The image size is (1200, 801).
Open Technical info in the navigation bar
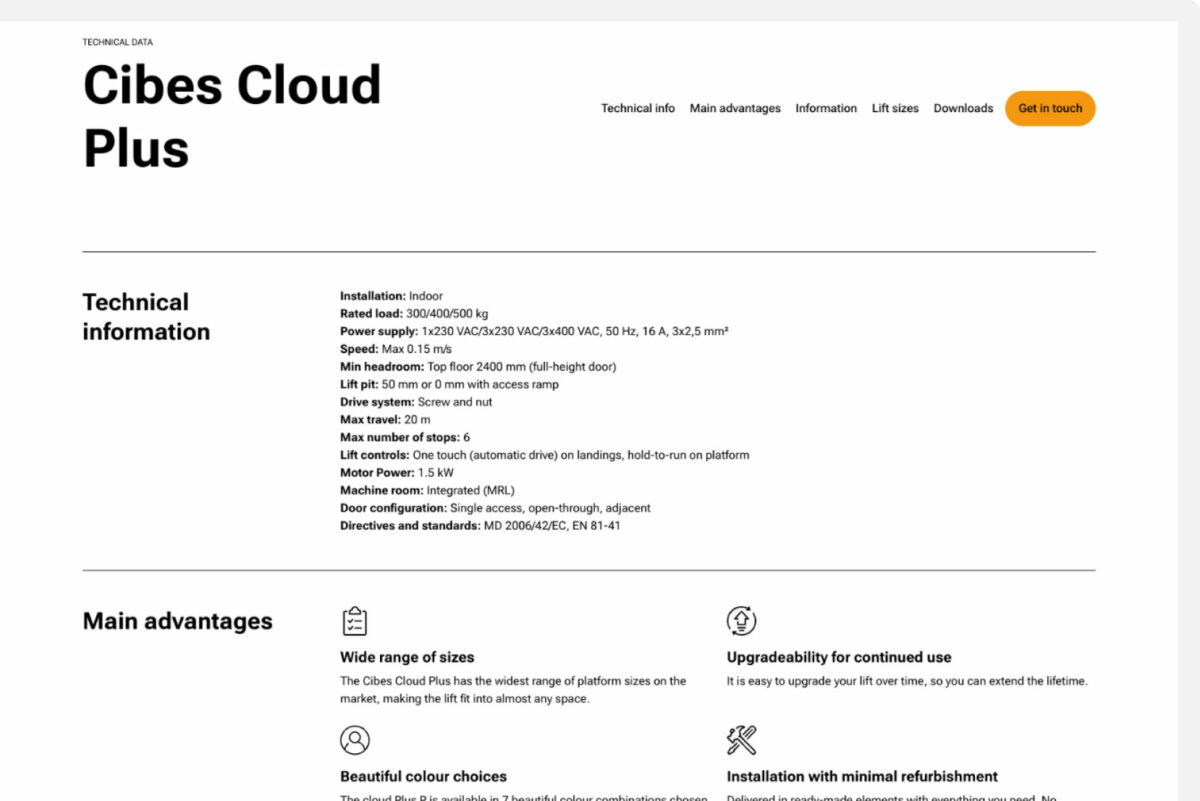(x=637, y=108)
